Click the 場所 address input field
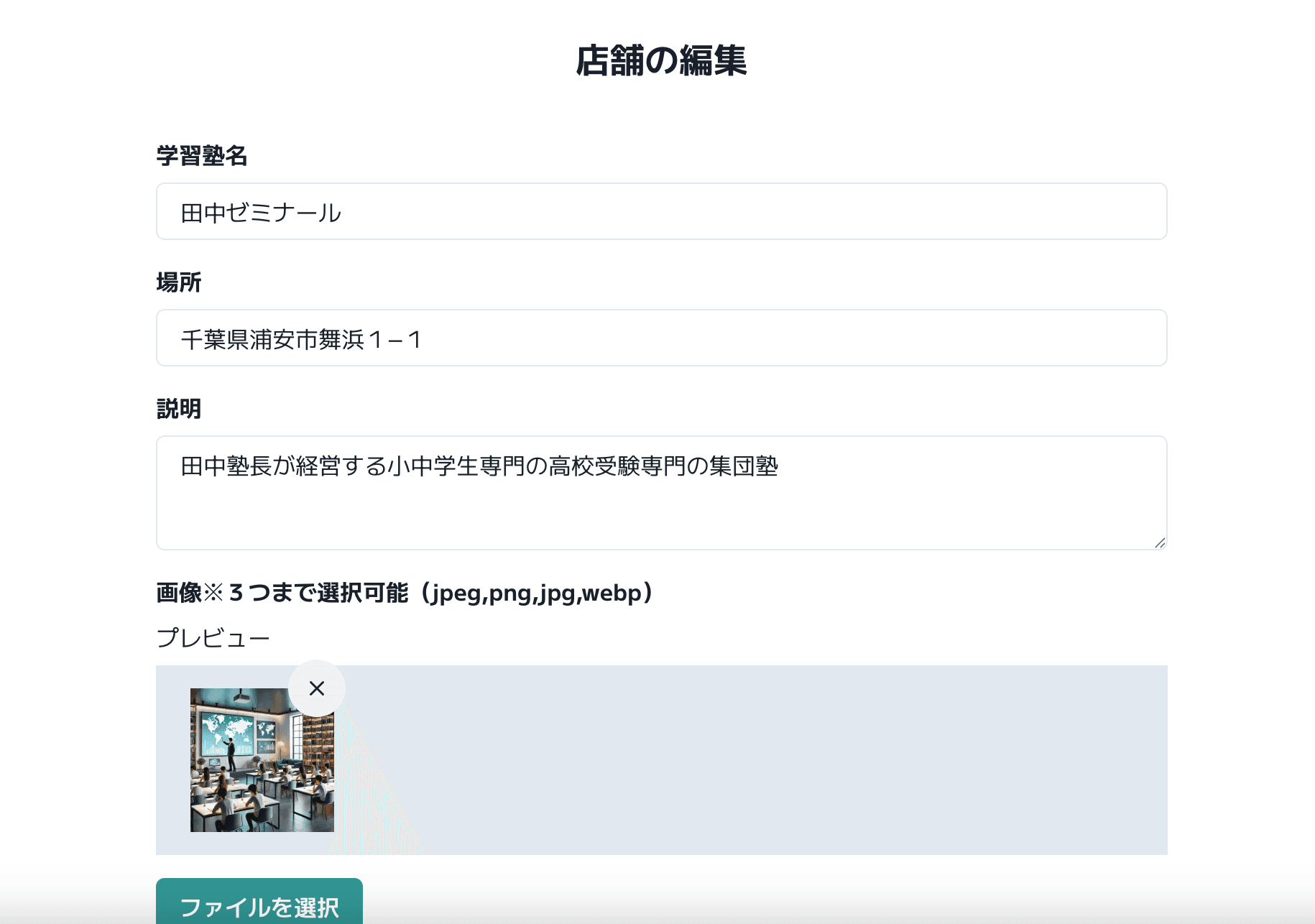 coord(661,338)
